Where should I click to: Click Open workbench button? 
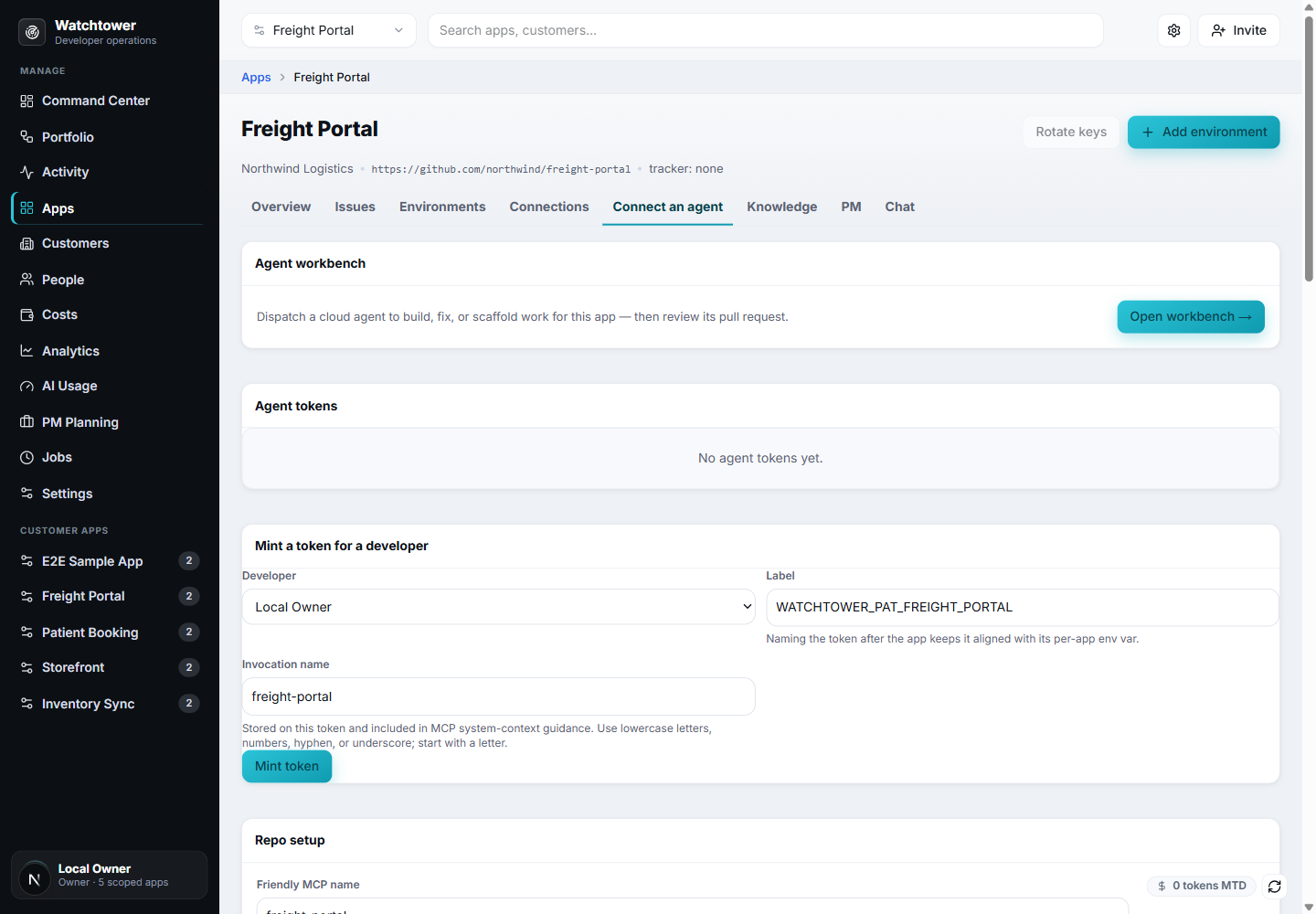tap(1191, 316)
